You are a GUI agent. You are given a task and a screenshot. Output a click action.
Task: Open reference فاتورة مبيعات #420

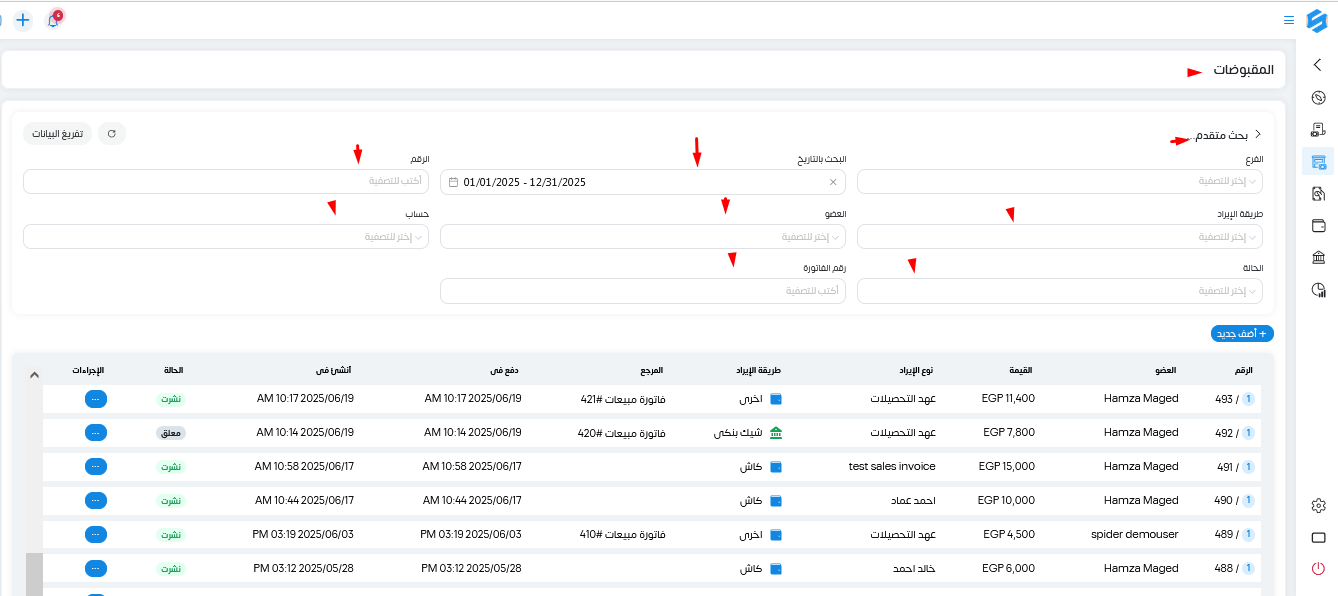623,433
